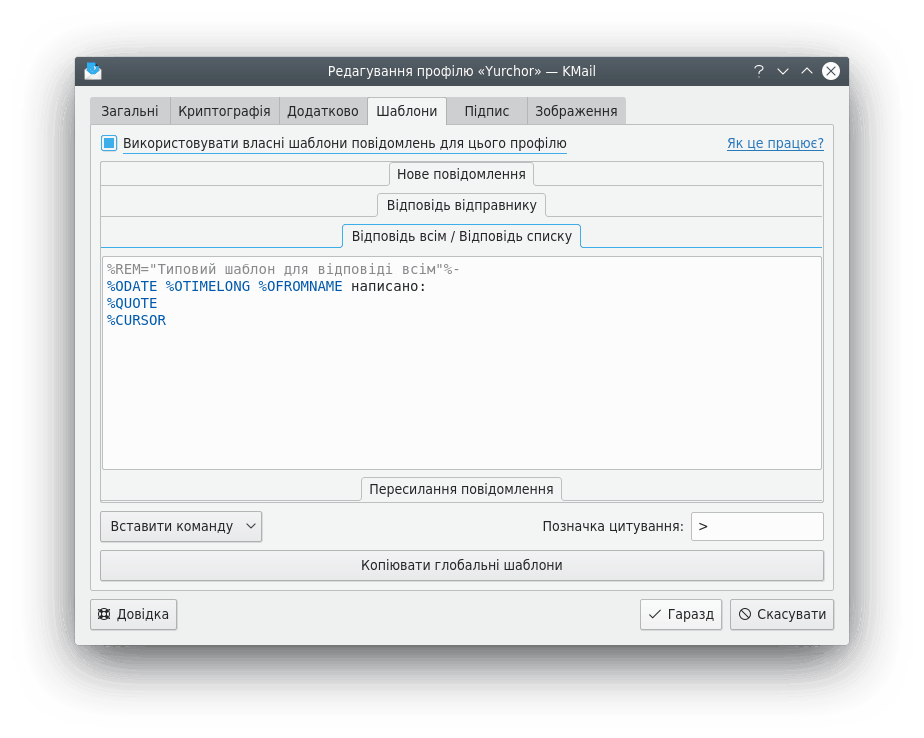This screenshot has height=738, width=924.
Task: Click the cancel icon on Скасувати button
Action: [x=743, y=614]
